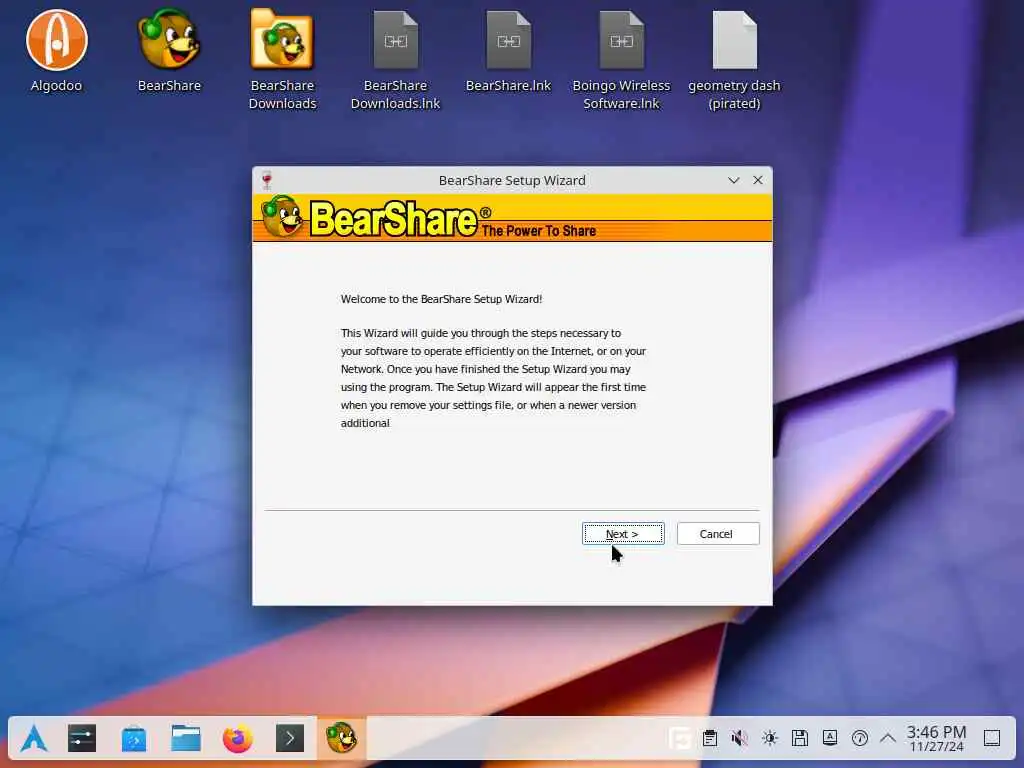Click the wine glass window menu icon
Image resolution: width=1024 pixels, height=768 pixels.
266,180
